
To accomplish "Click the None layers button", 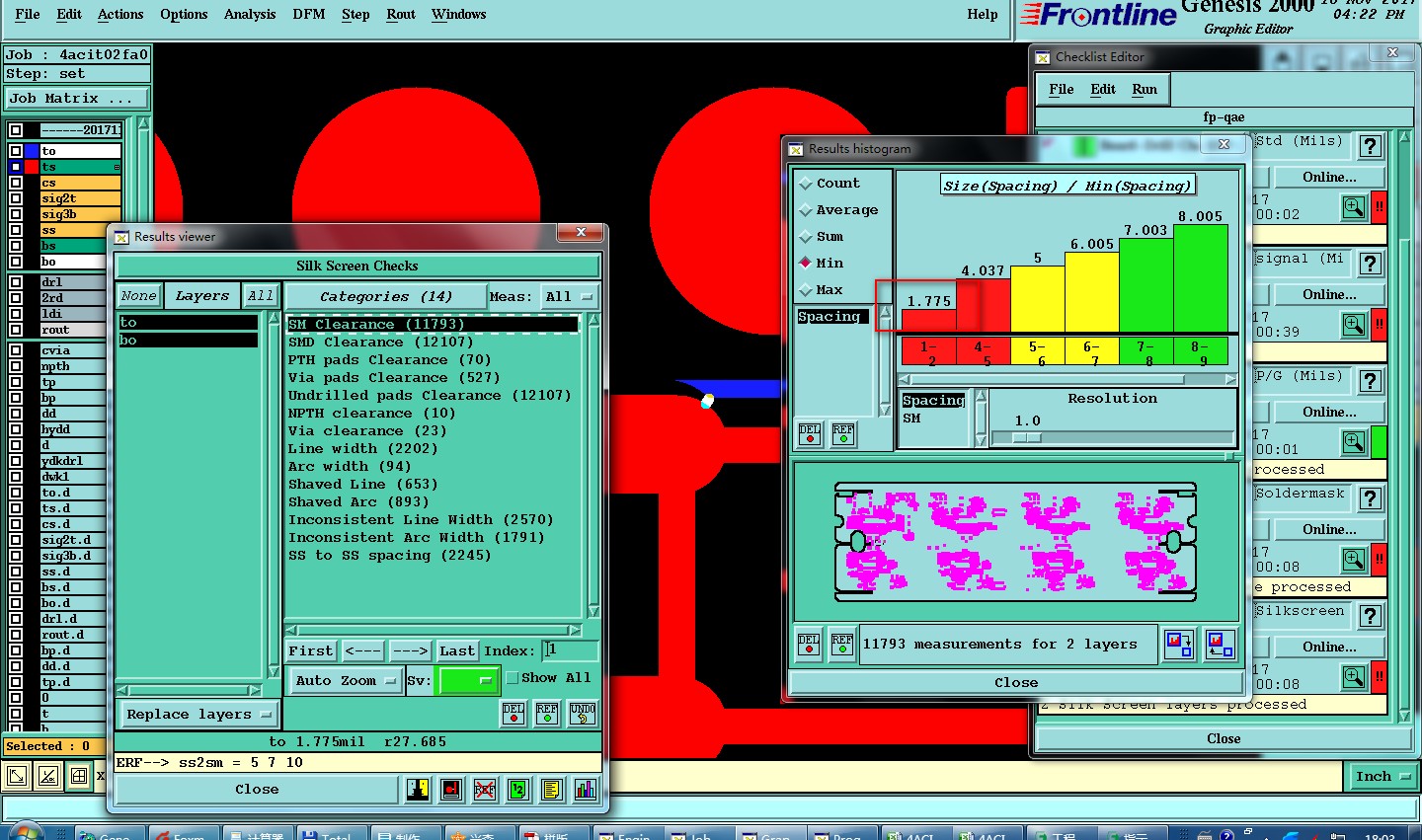I will 138,296.
